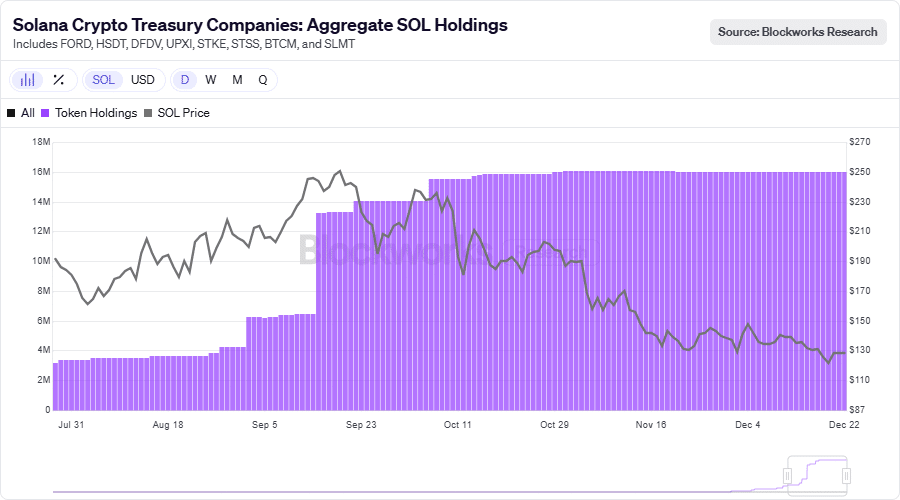The image size is (900, 500).
Task: Grab the right range slider handle
Action: point(846,476)
